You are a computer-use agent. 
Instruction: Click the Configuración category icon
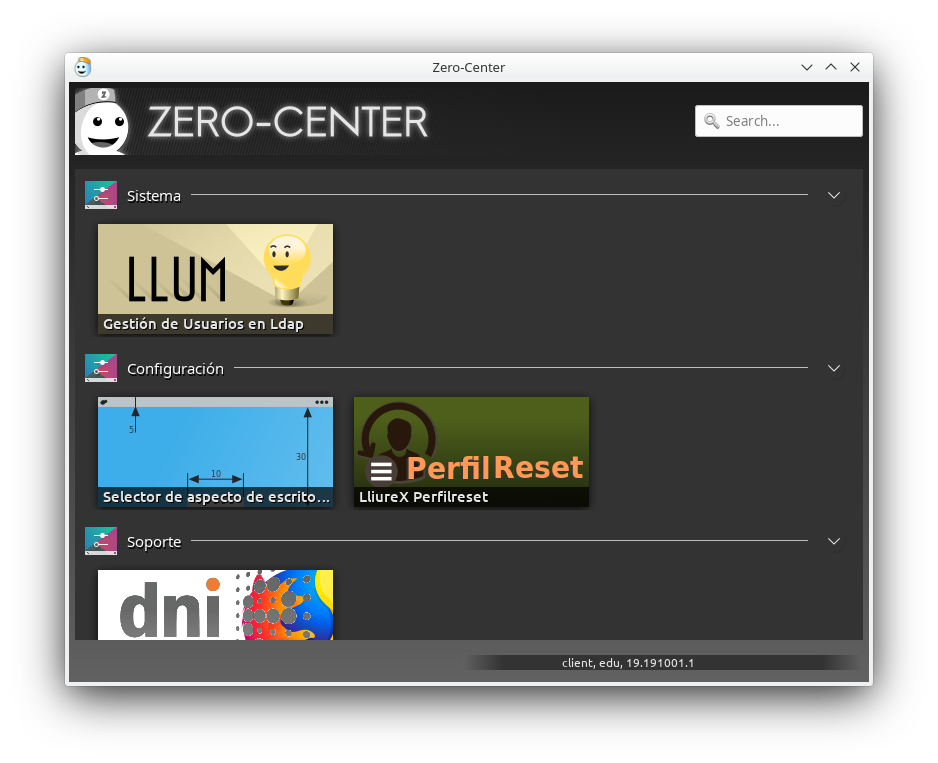(101, 368)
